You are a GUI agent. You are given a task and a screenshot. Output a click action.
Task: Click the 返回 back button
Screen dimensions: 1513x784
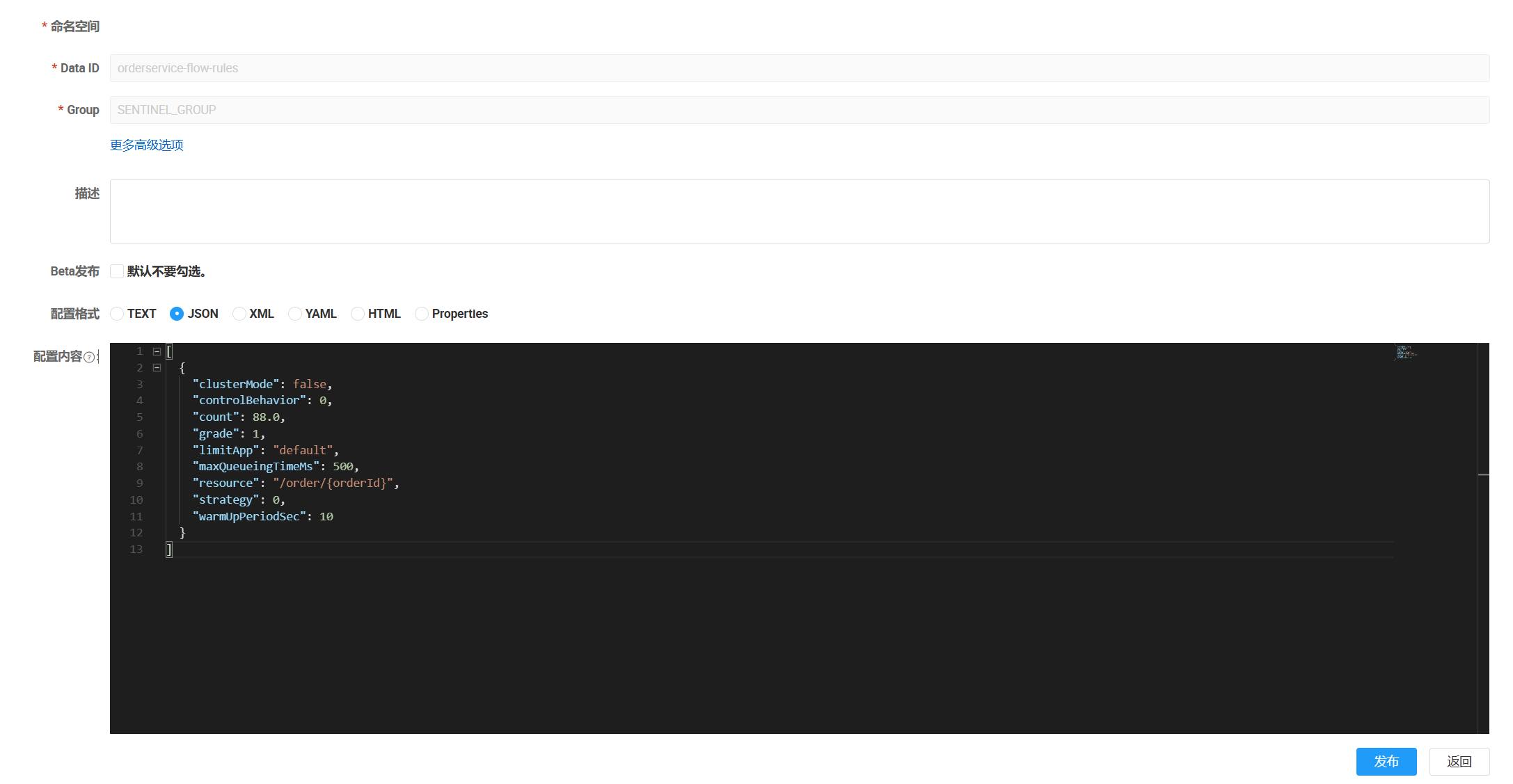click(1459, 762)
